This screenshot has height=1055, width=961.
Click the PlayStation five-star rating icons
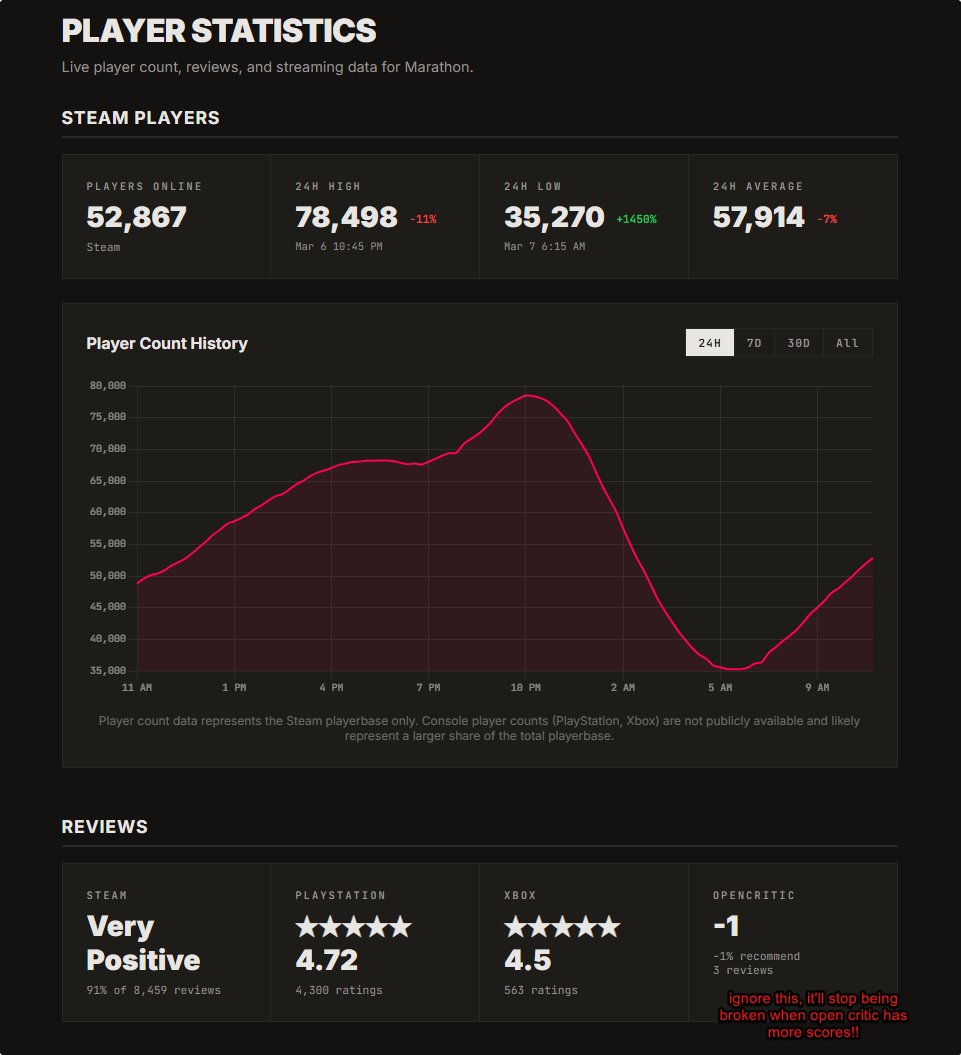(353, 926)
